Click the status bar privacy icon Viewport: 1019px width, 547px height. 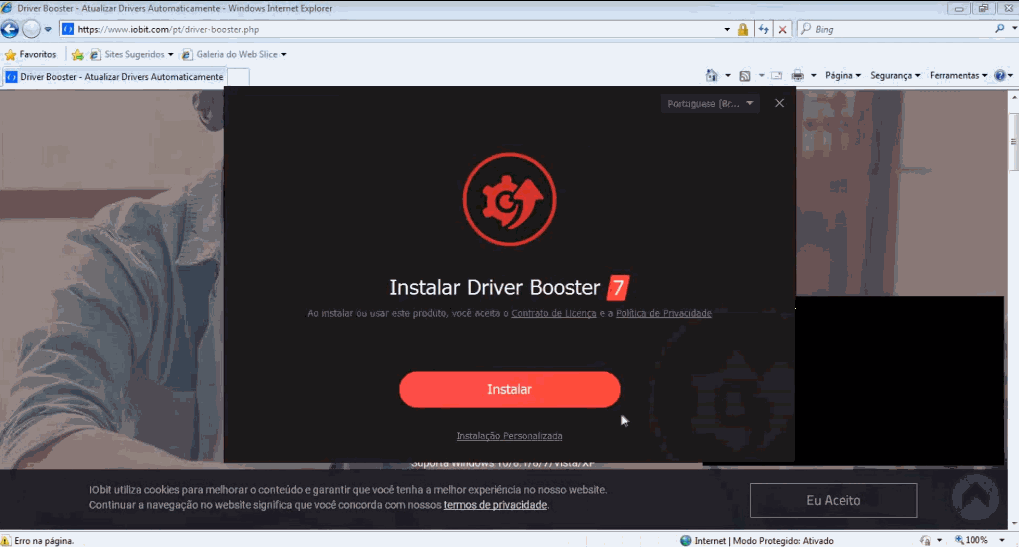click(925, 541)
